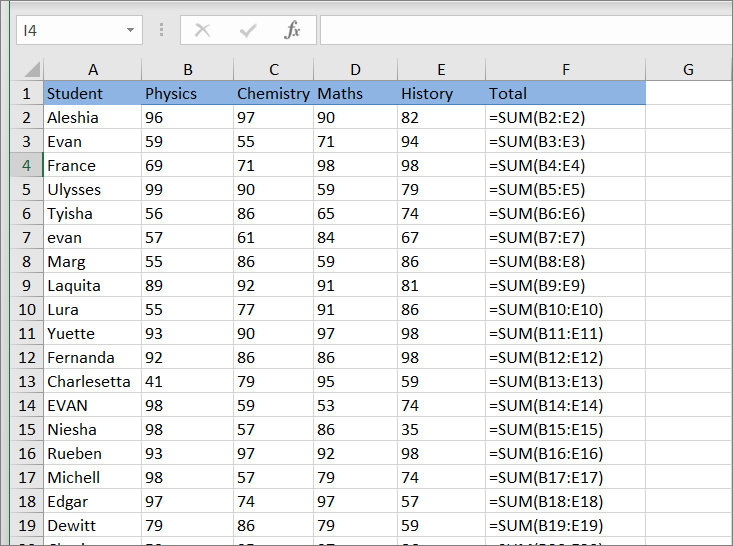The width and height of the screenshot is (733, 546).
Task: Click the Enter checkmark icon in formula bar
Action: click(248, 30)
